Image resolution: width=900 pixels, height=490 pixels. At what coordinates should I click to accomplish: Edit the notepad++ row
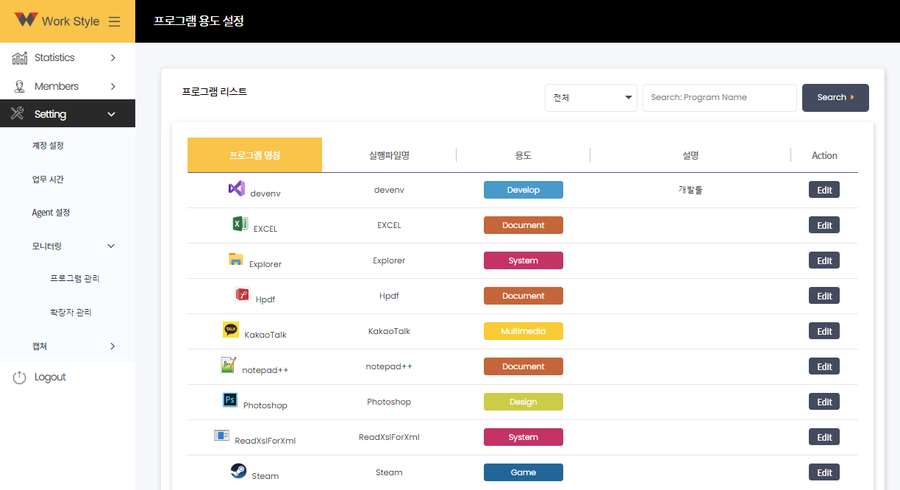(x=824, y=366)
